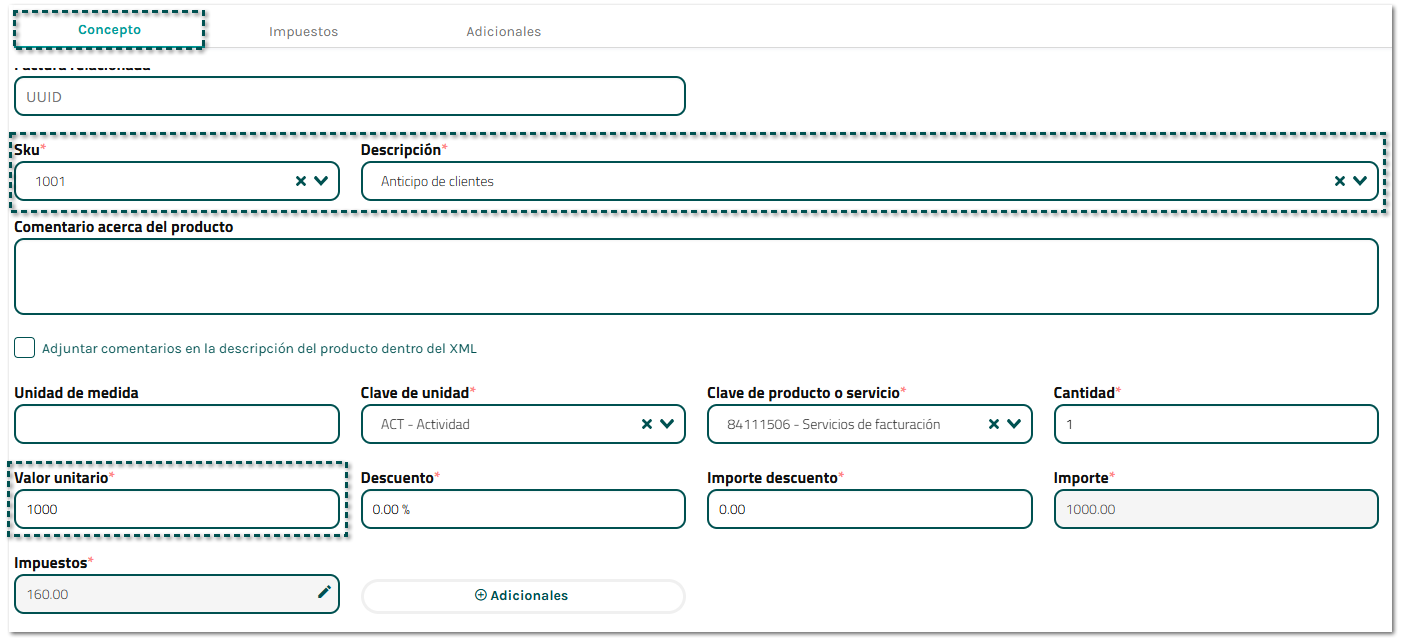Click the Valor unitario field

(x=177, y=509)
